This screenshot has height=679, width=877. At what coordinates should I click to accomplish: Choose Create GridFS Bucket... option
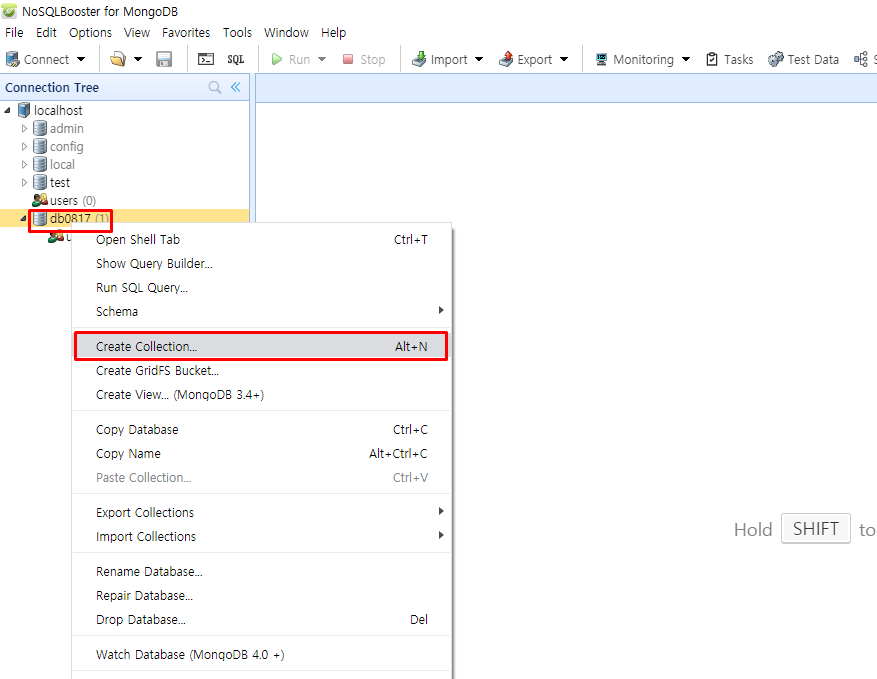click(x=261, y=371)
